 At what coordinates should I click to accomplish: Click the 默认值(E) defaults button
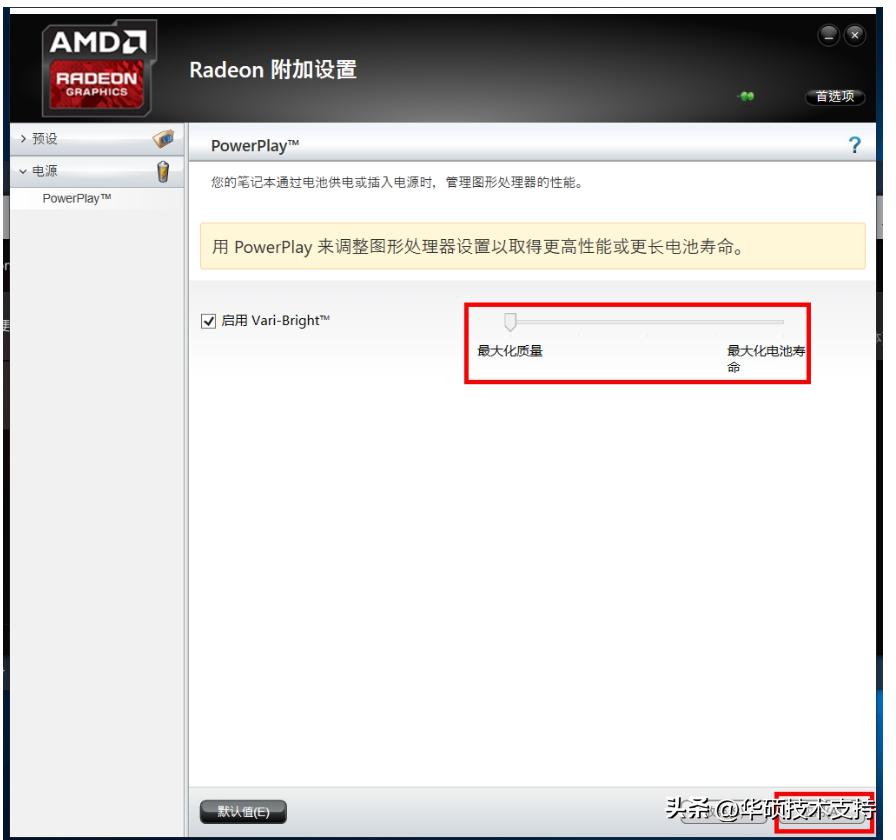(243, 811)
